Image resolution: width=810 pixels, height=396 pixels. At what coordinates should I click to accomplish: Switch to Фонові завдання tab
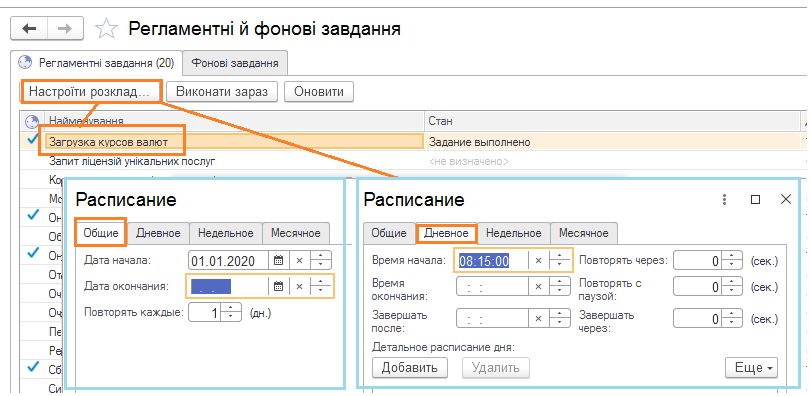point(235,63)
